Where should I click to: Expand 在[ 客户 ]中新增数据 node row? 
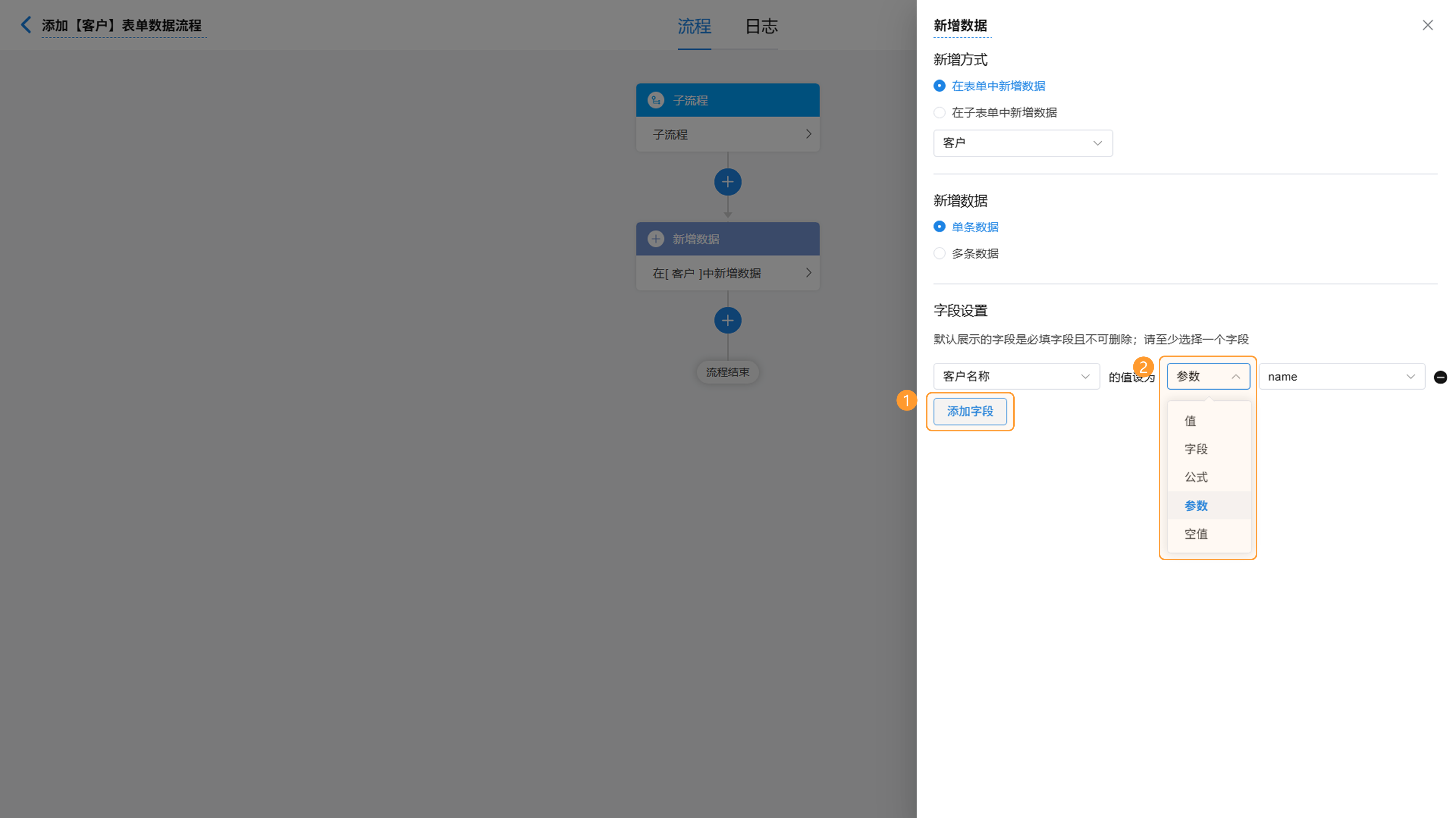[x=728, y=273]
